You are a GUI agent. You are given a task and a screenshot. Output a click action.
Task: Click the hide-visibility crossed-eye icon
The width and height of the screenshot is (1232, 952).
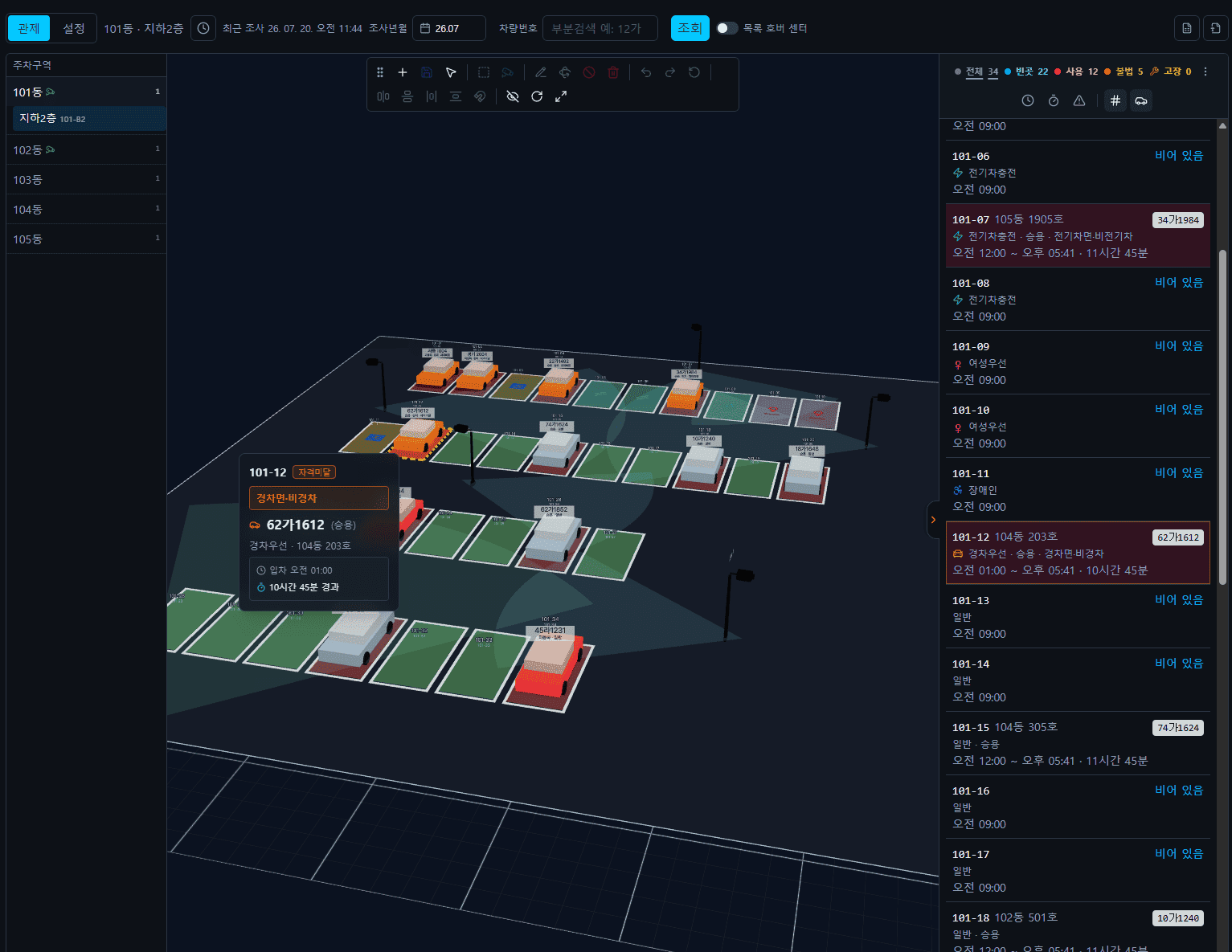click(x=513, y=96)
